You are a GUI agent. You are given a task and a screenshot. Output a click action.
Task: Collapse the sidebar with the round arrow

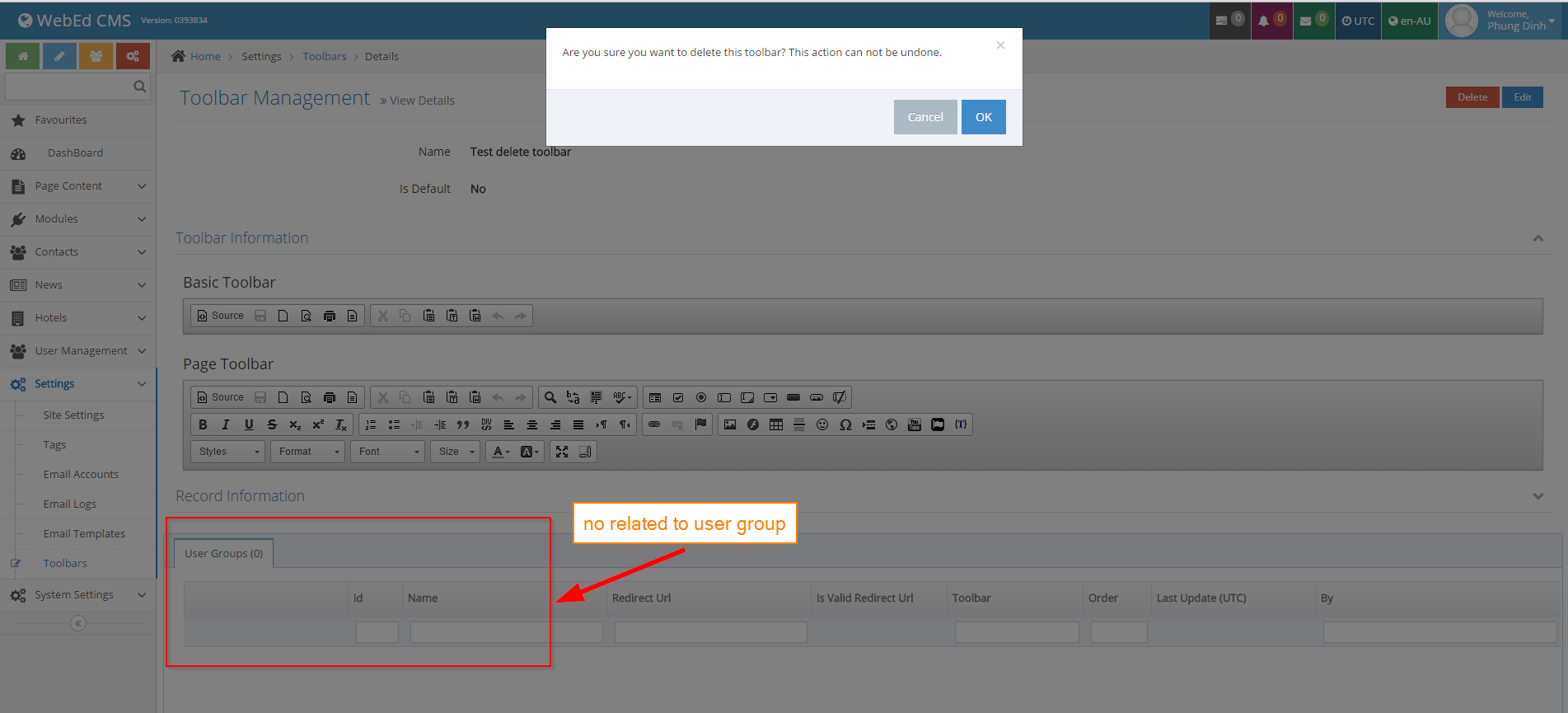tap(78, 623)
